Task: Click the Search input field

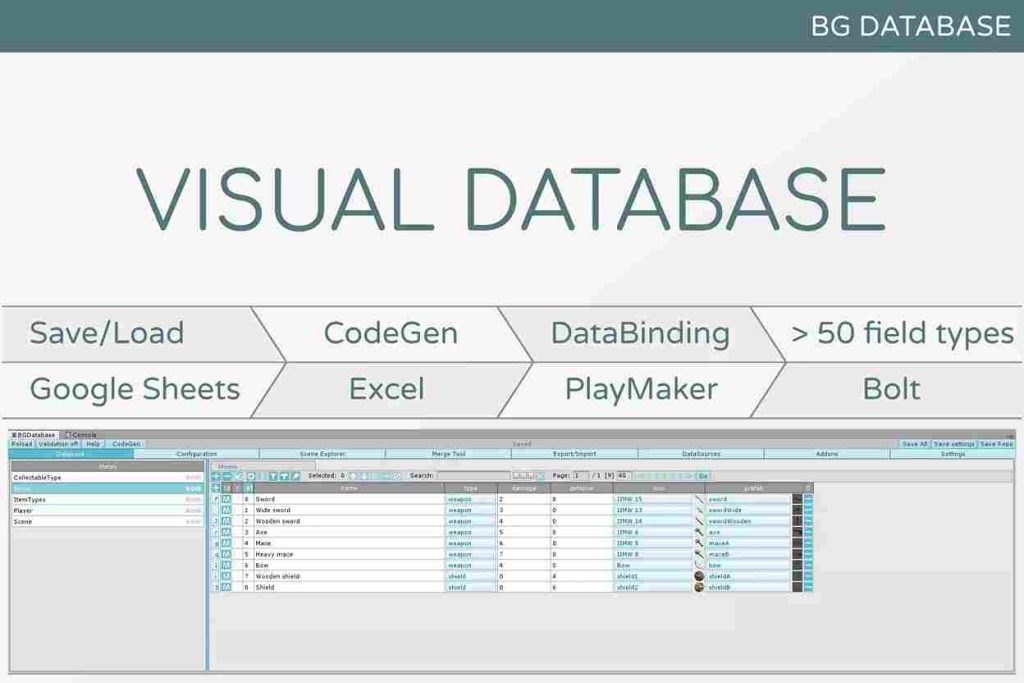Action: pyautogui.click(x=472, y=476)
